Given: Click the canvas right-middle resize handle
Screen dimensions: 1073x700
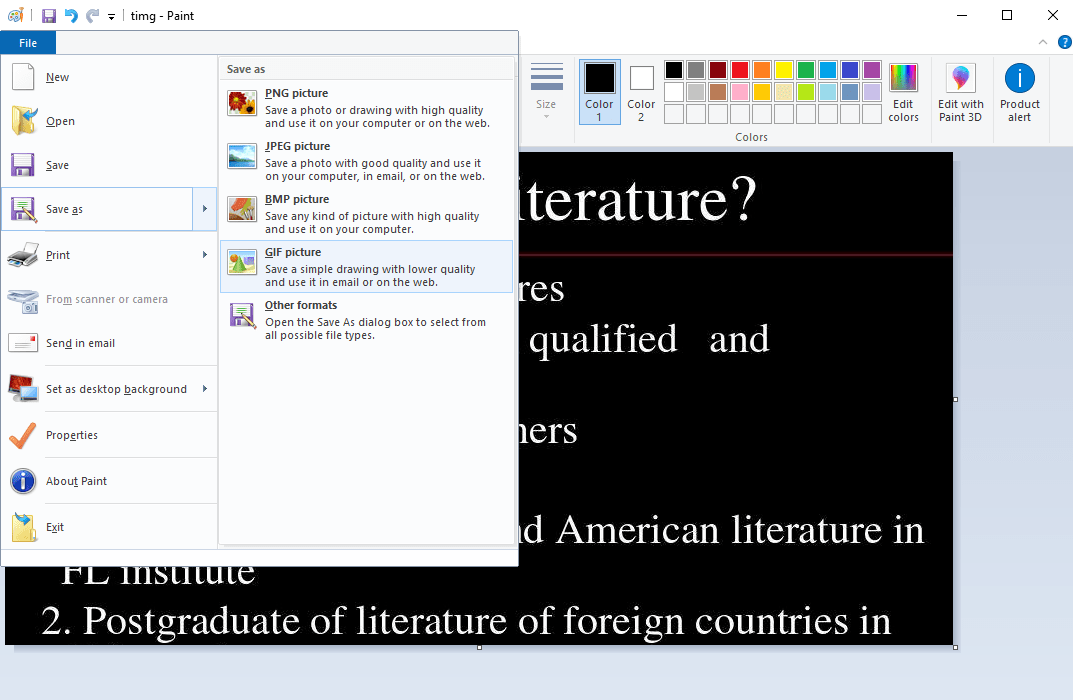Looking at the screenshot, I should pyautogui.click(x=955, y=399).
